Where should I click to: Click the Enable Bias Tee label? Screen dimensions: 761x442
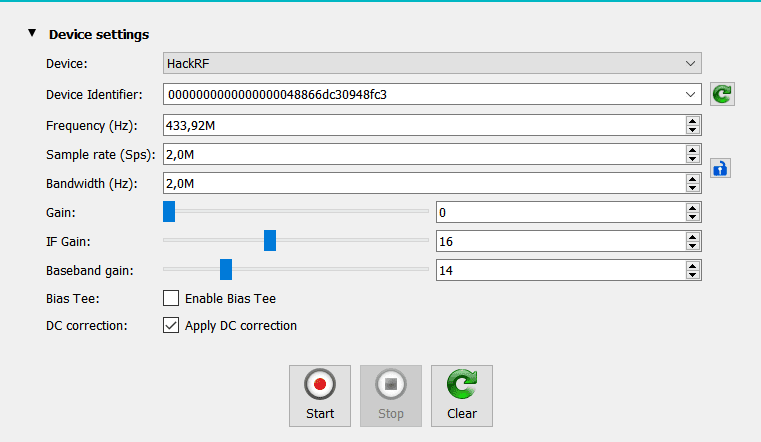click(231, 298)
